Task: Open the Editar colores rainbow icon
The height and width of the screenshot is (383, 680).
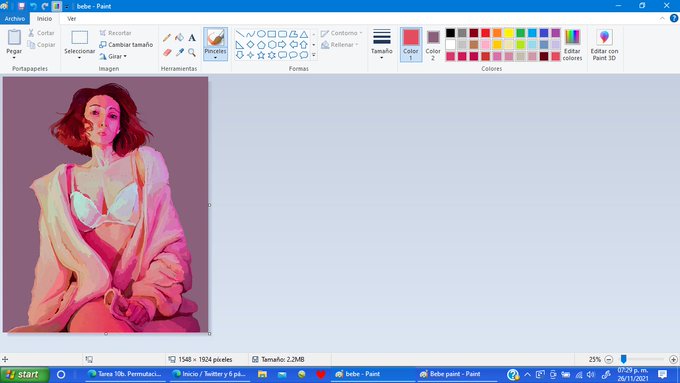Action: tap(572, 37)
